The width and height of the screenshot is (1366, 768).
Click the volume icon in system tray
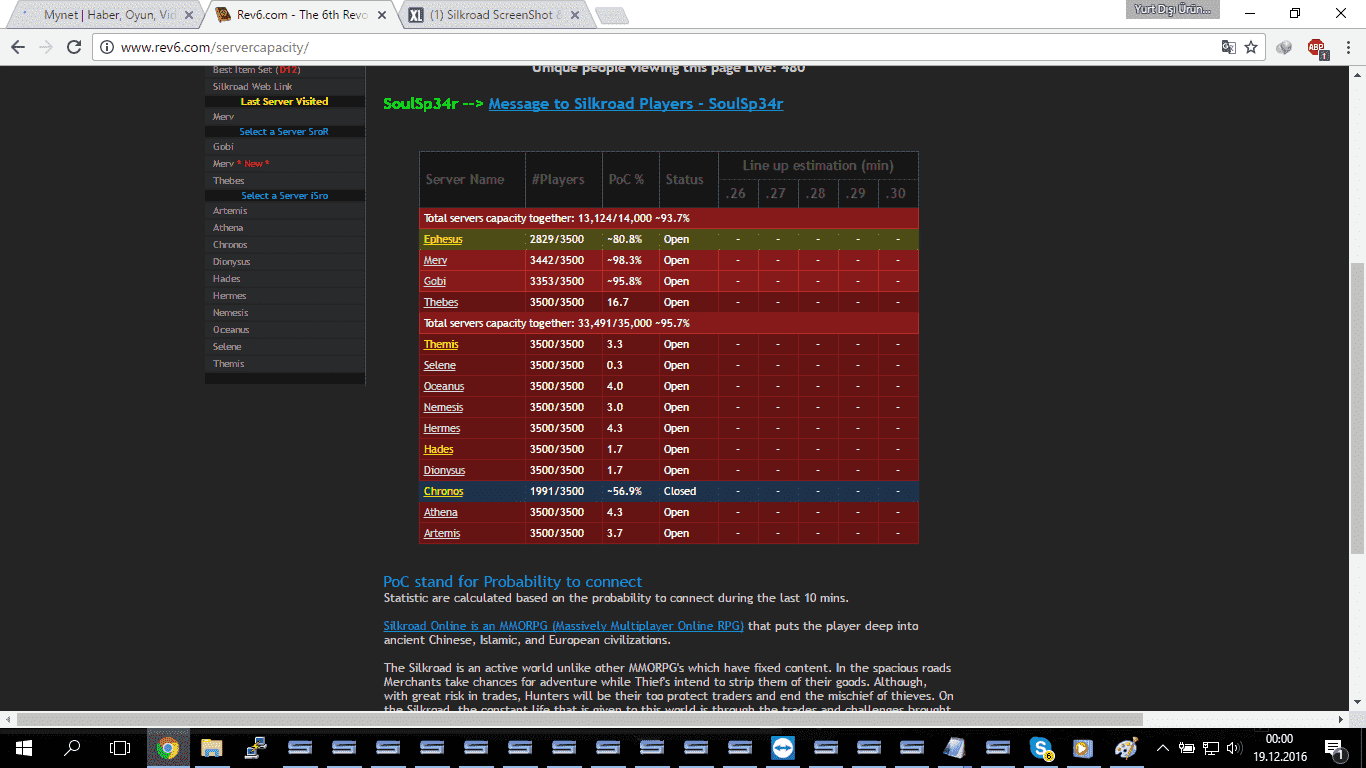point(1235,748)
